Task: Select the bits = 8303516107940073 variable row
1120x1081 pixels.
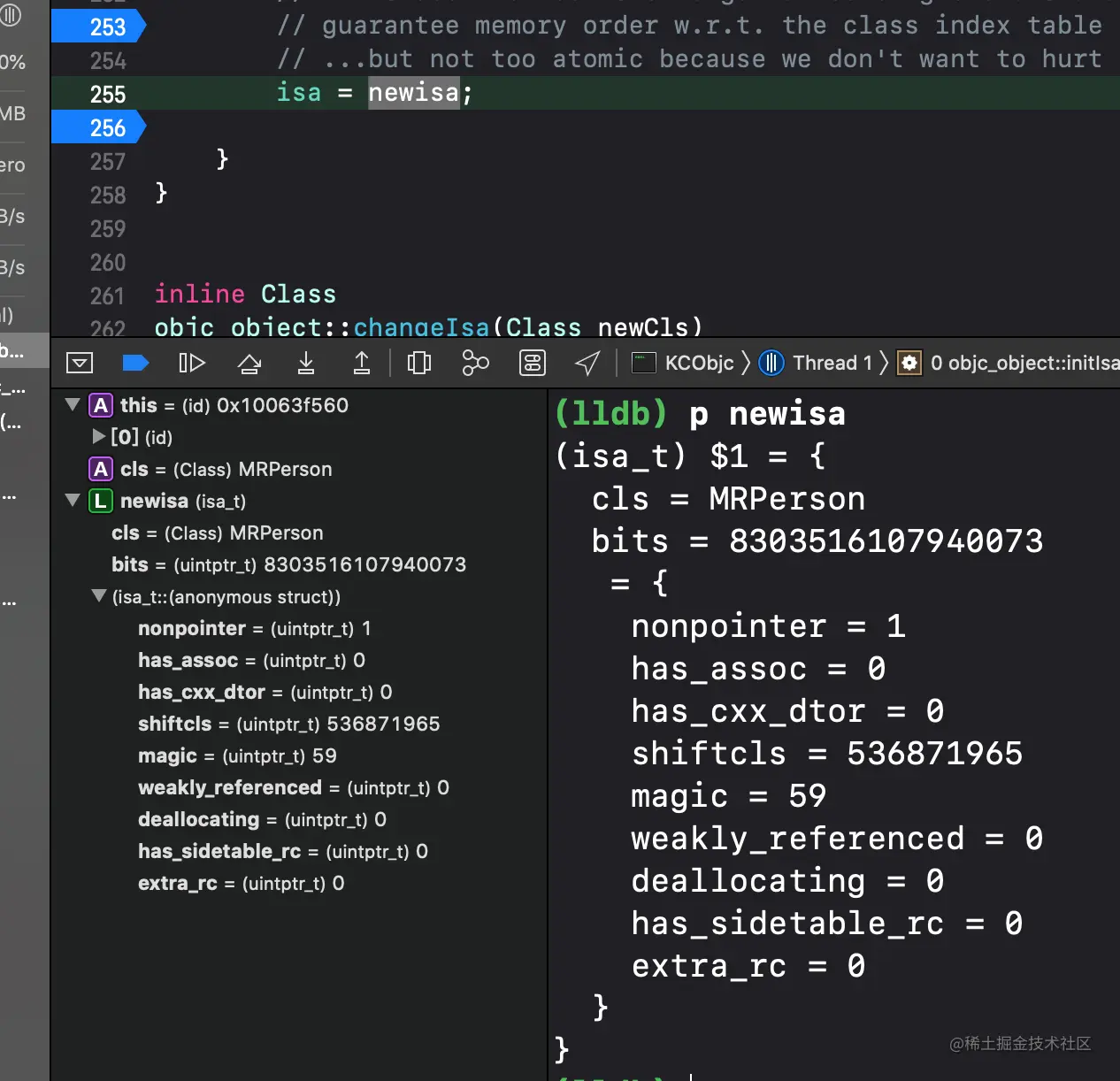Action: 301,564
